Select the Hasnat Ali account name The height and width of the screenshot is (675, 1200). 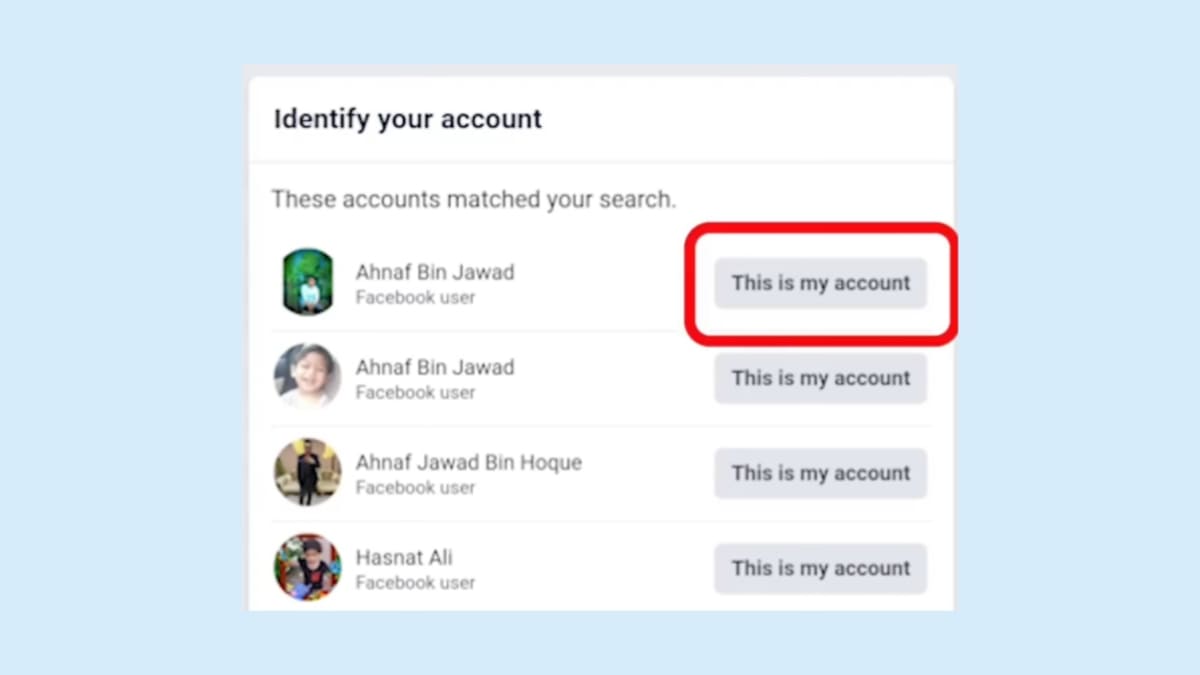coord(404,557)
